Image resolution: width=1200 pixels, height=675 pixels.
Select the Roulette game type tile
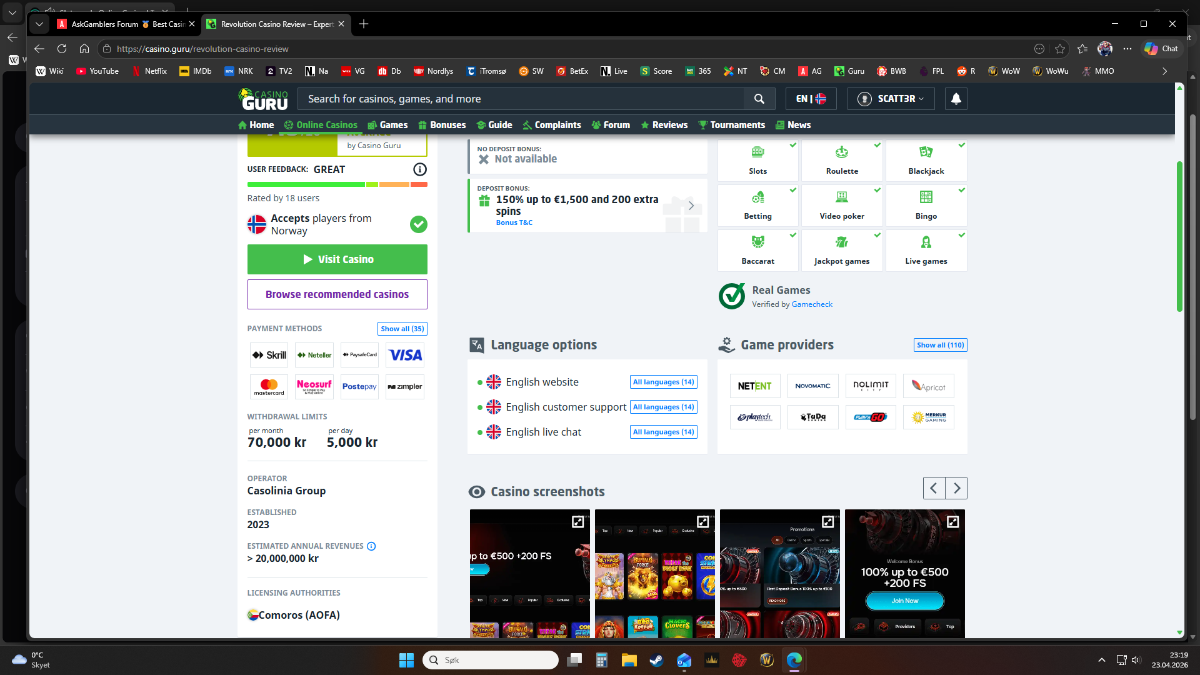pos(842,160)
